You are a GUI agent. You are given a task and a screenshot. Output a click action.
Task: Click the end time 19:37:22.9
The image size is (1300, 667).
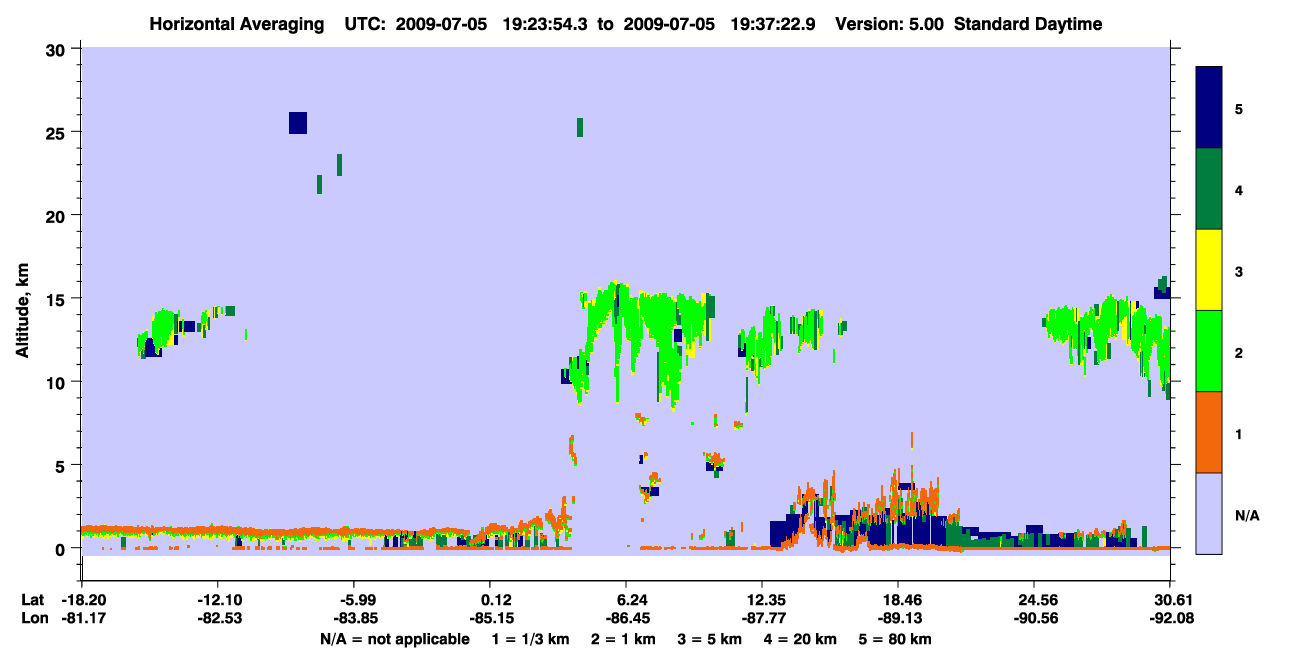point(774,24)
